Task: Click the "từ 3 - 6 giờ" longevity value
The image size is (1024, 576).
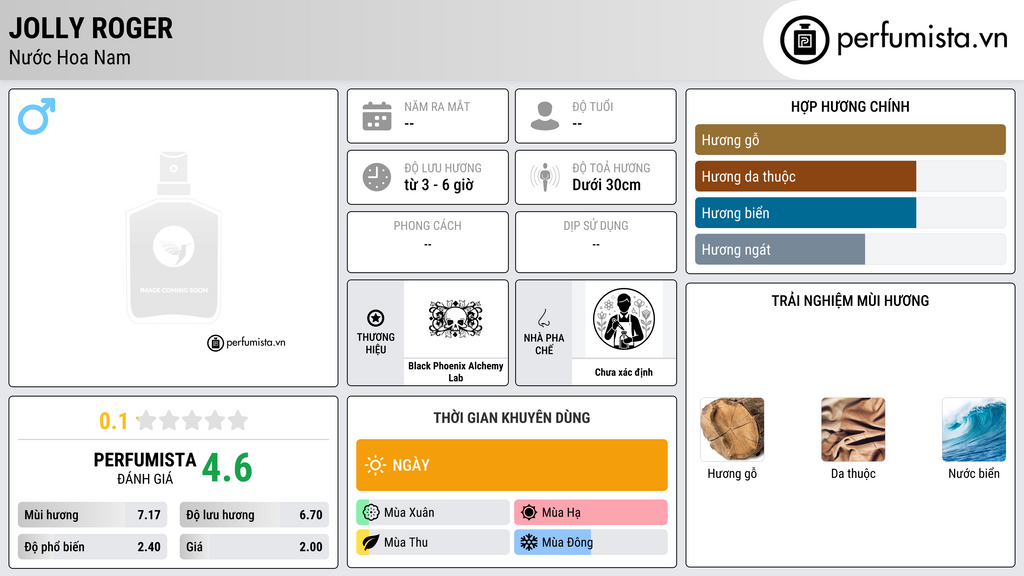Action: (438, 185)
